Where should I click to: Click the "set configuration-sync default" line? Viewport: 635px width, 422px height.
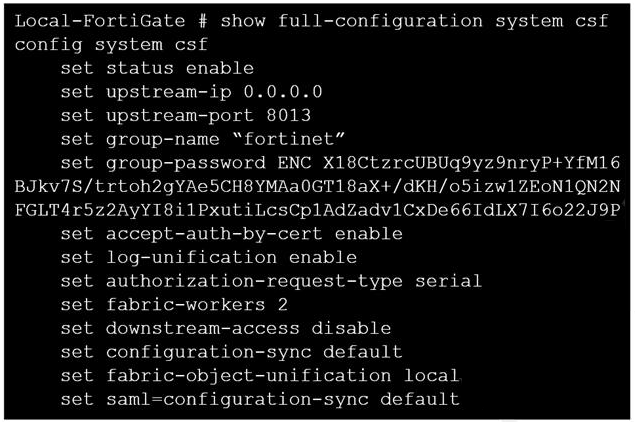(x=231, y=352)
